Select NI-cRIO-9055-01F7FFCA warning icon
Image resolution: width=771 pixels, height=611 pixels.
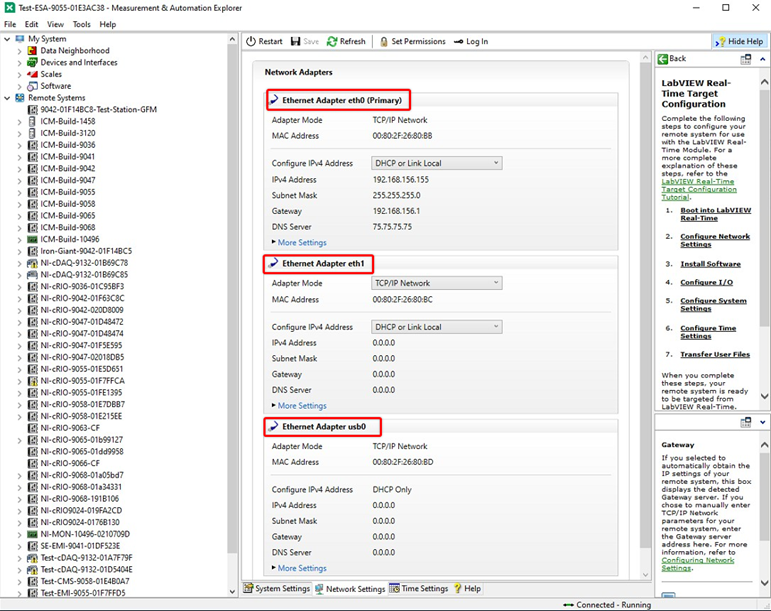click(32, 381)
